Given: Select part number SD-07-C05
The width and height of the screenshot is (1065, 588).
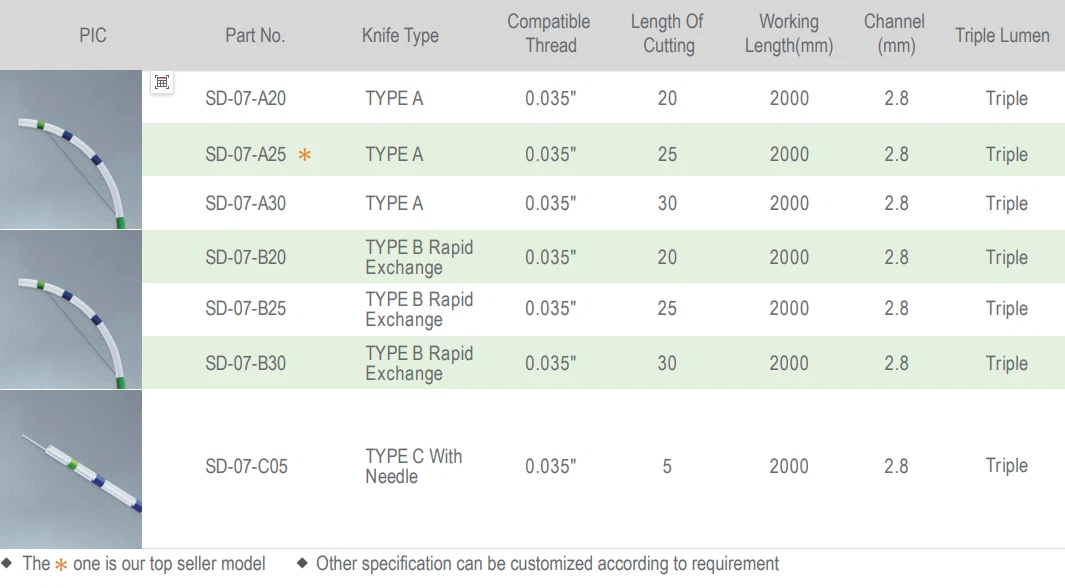Looking at the screenshot, I should click(x=246, y=467).
